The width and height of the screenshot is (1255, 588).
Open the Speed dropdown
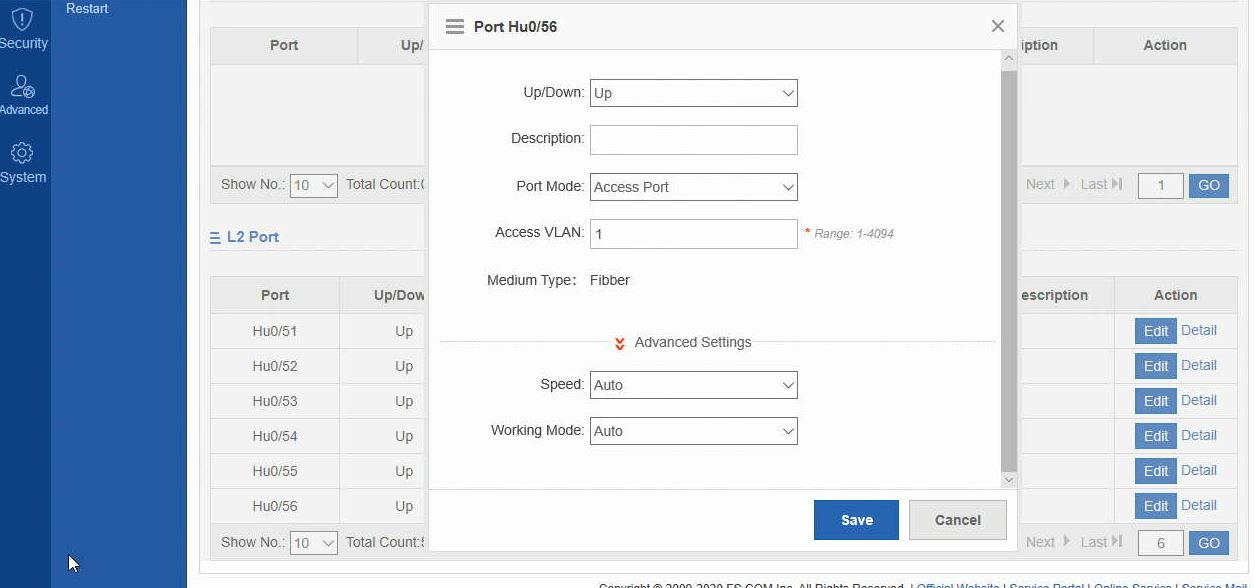pyautogui.click(x=693, y=385)
